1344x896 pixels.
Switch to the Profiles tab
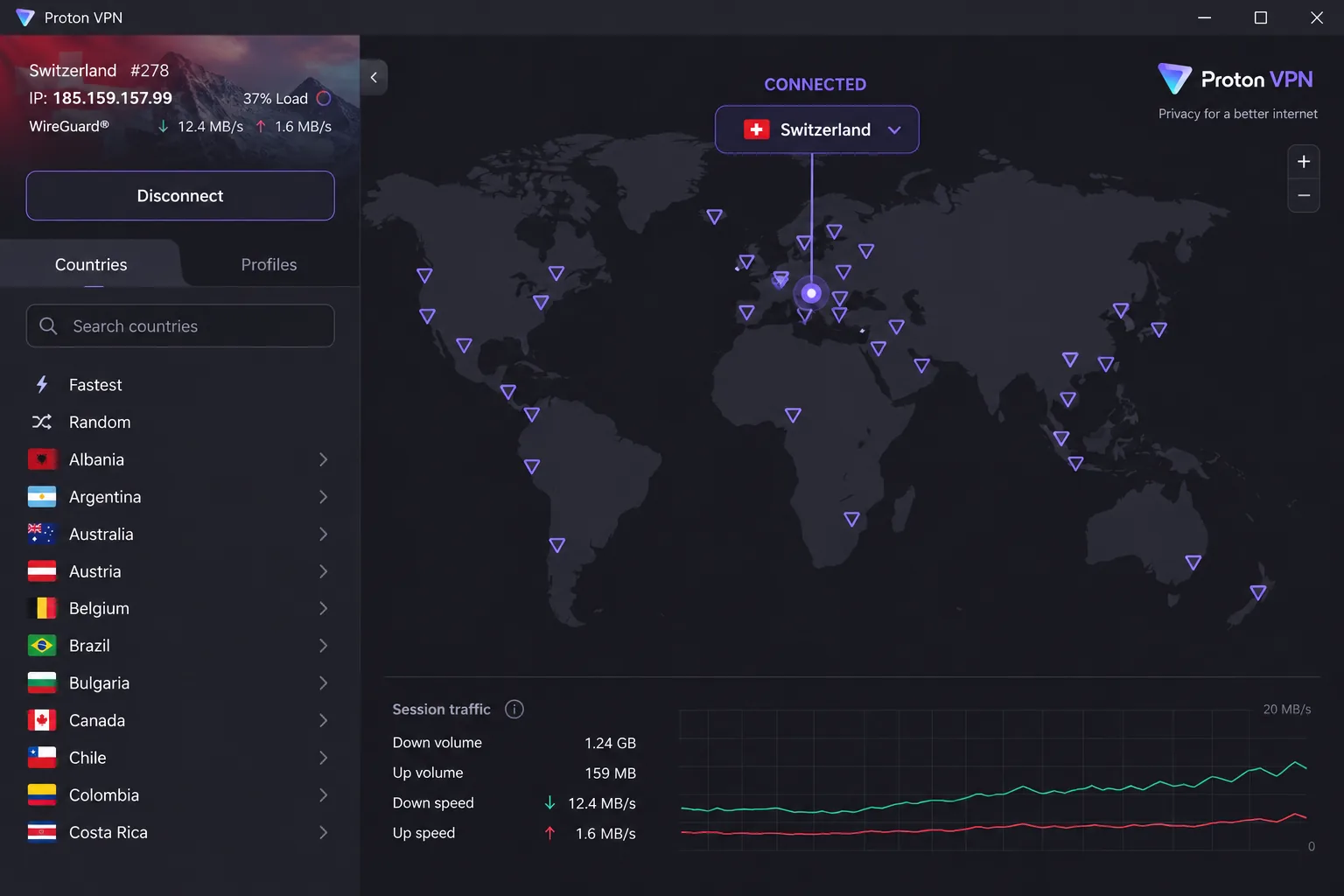(x=269, y=264)
